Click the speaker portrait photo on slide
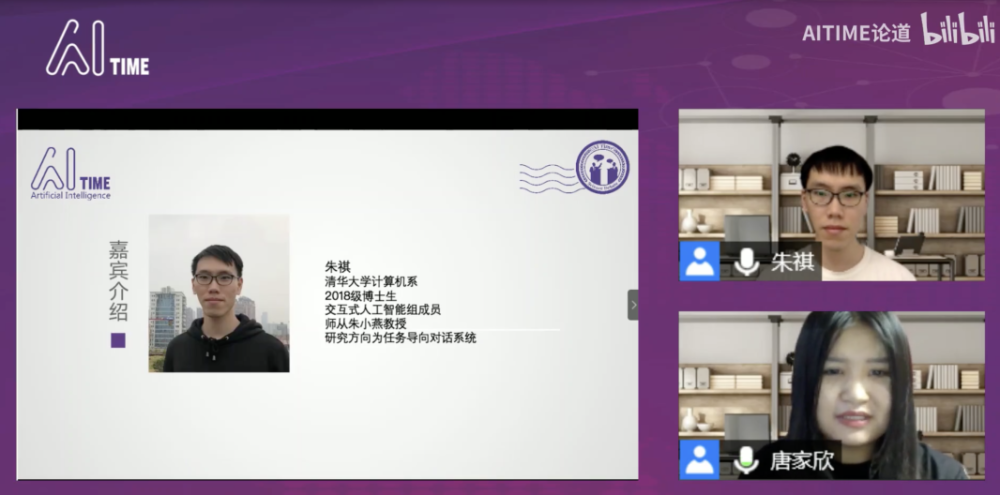Image resolution: width=1000 pixels, height=495 pixels. point(219,293)
